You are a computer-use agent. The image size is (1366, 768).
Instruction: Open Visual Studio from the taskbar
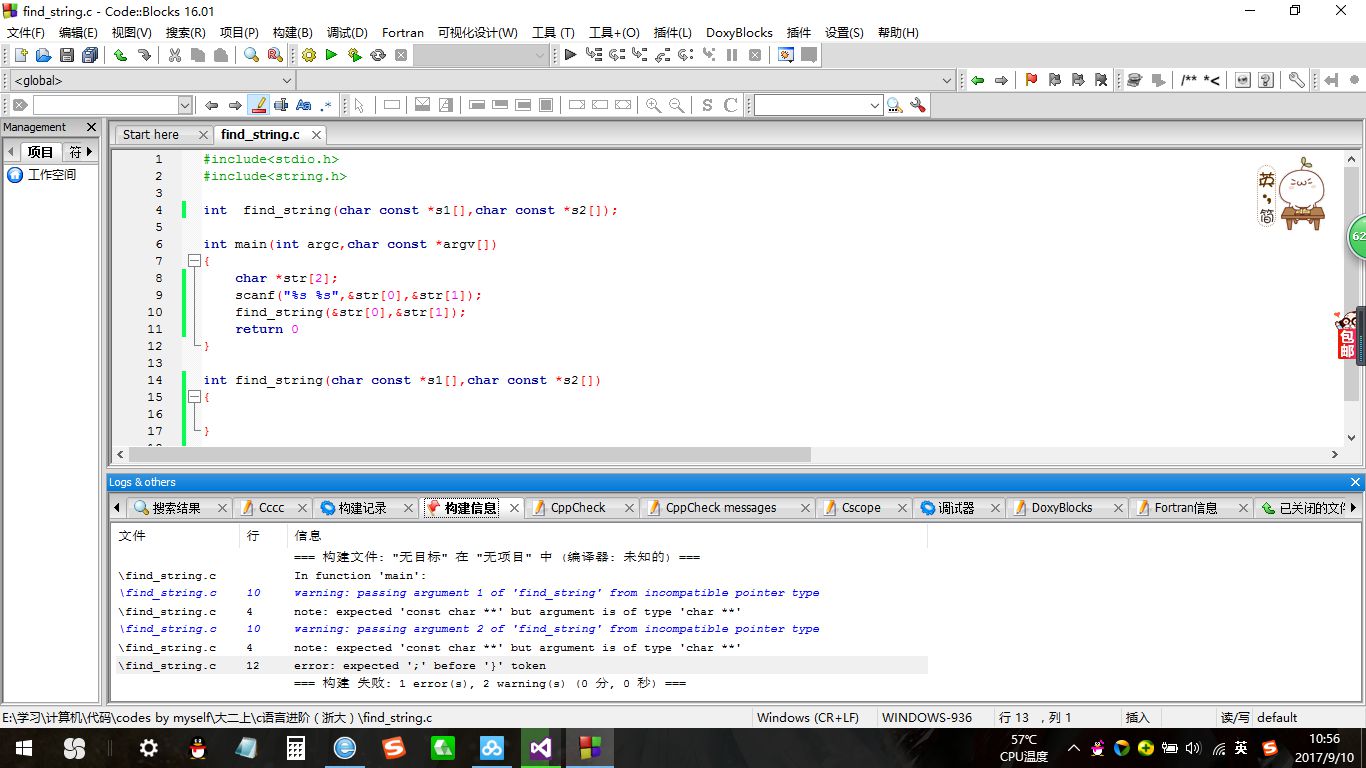540,748
